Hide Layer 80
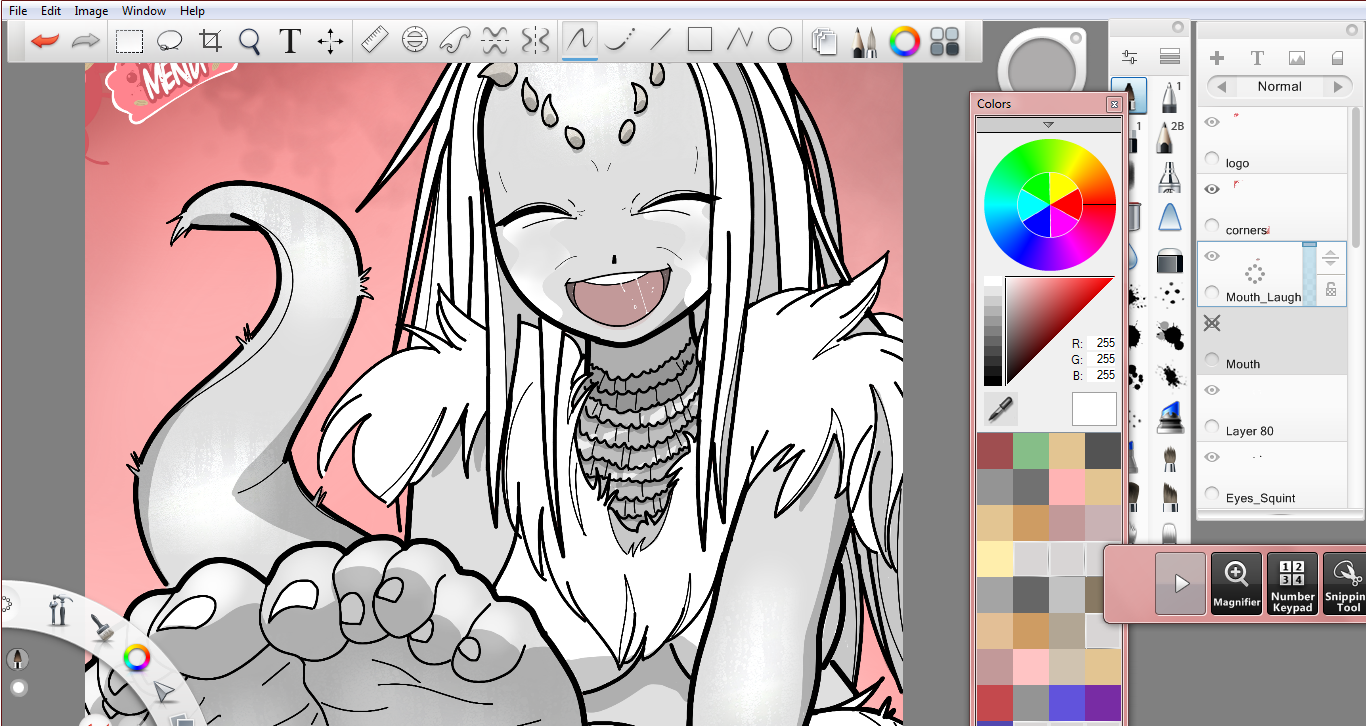The height and width of the screenshot is (726, 1366). (1212, 390)
